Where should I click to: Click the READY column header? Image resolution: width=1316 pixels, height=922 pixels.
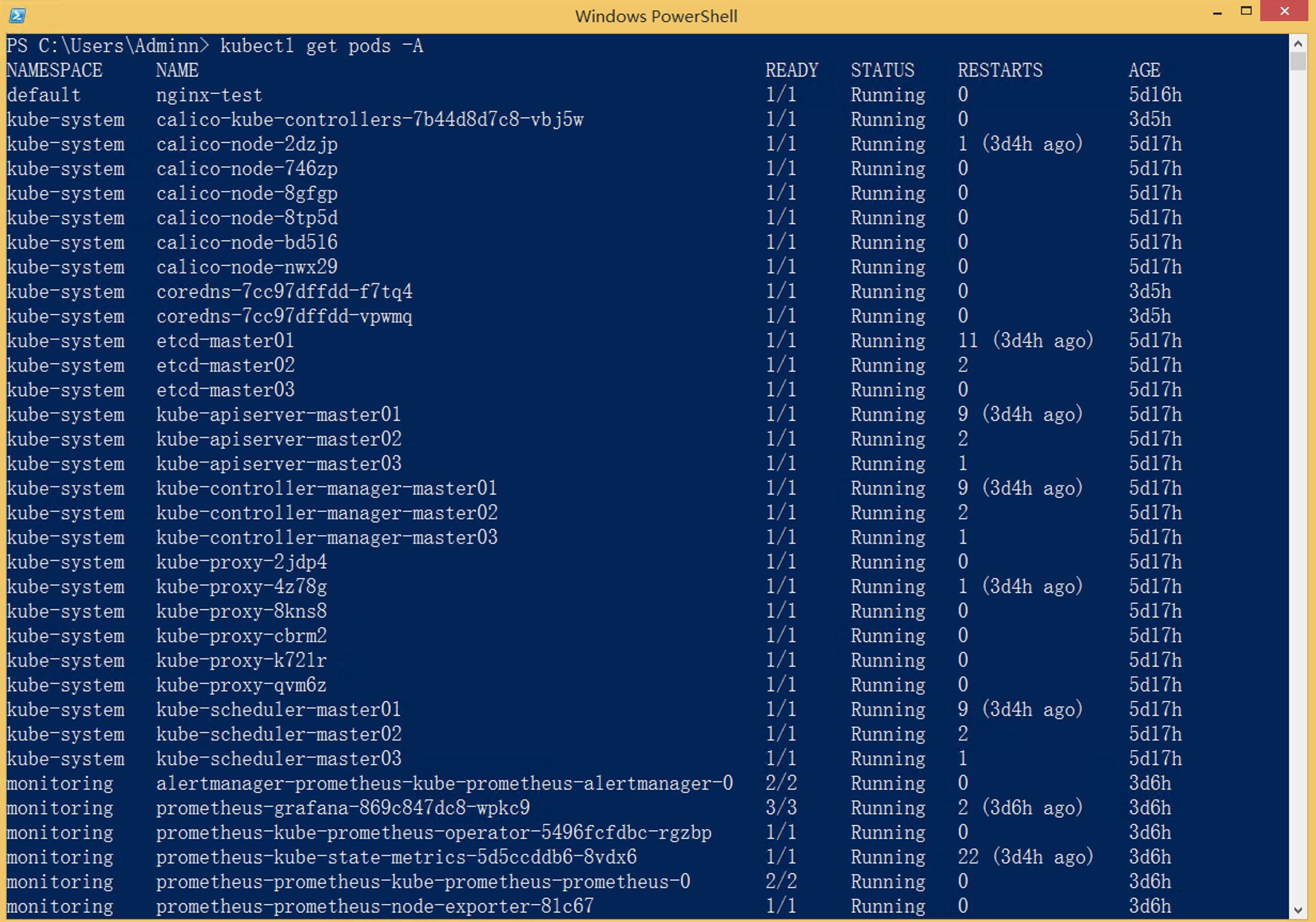click(792, 71)
